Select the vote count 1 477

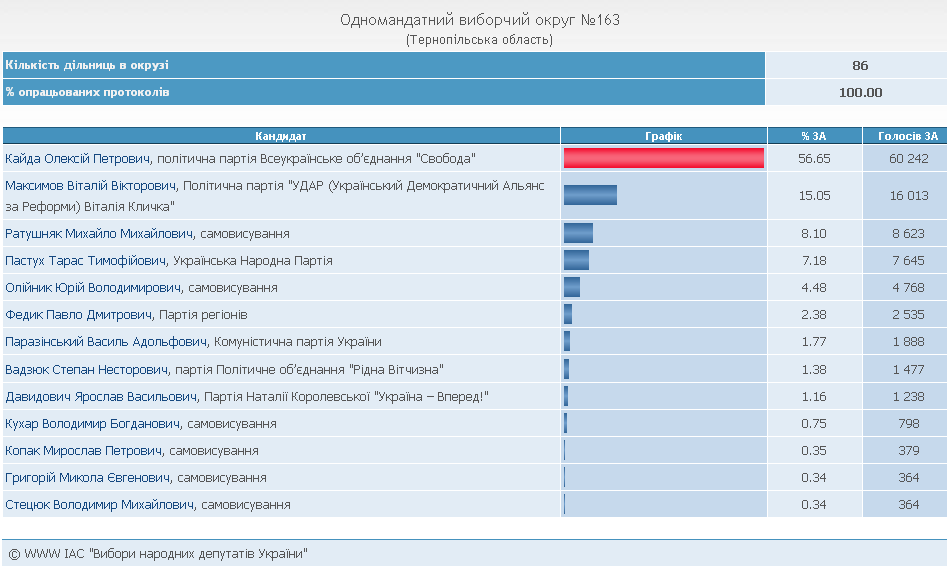pyautogui.click(x=908, y=370)
